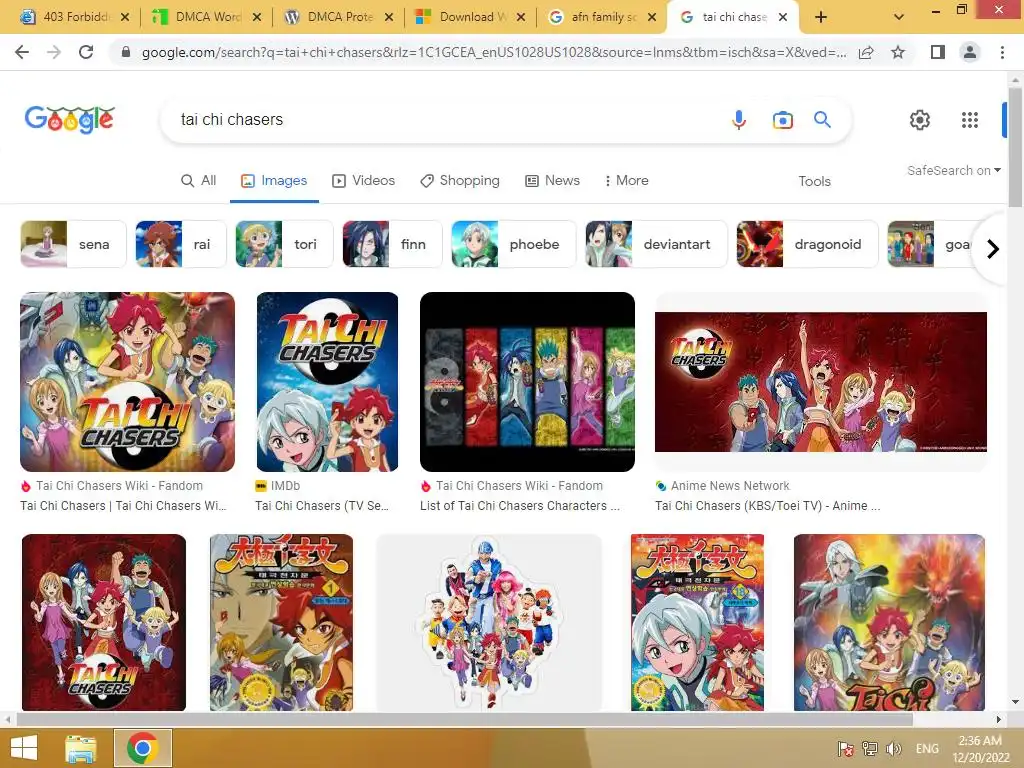The height and width of the screenshot is (768, 1024).
Task: Open the Korean comic cover numbered 1
Action: (x=281, y=622)
